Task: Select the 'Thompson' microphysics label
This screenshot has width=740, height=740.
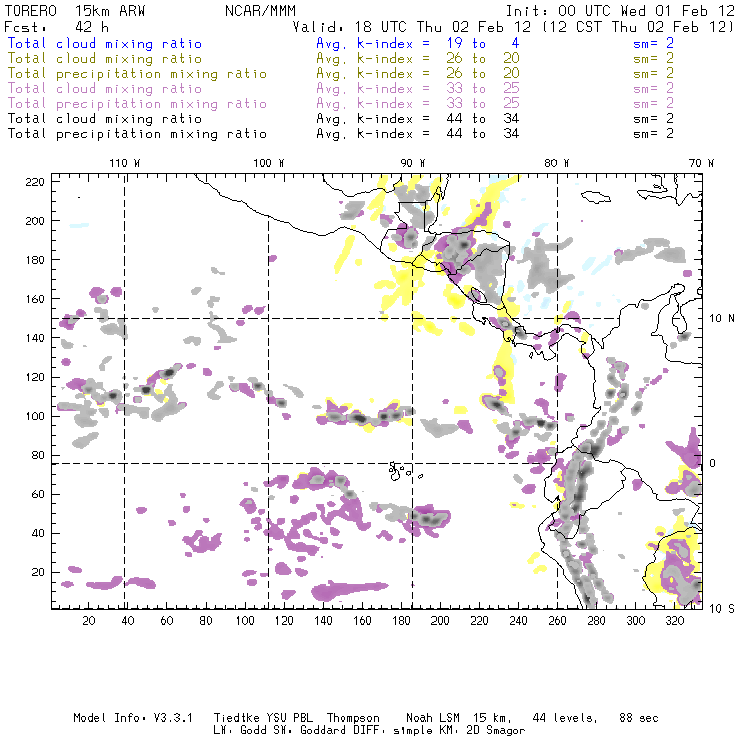Action: click(x=353, y=718)
